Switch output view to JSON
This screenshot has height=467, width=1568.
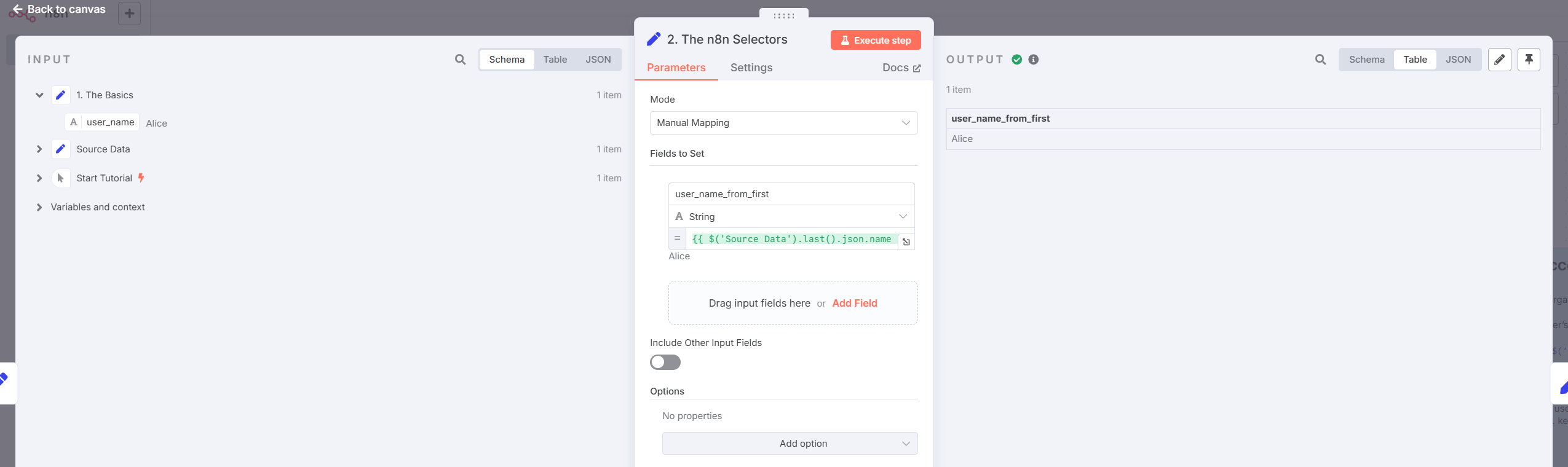point(1458,60)
